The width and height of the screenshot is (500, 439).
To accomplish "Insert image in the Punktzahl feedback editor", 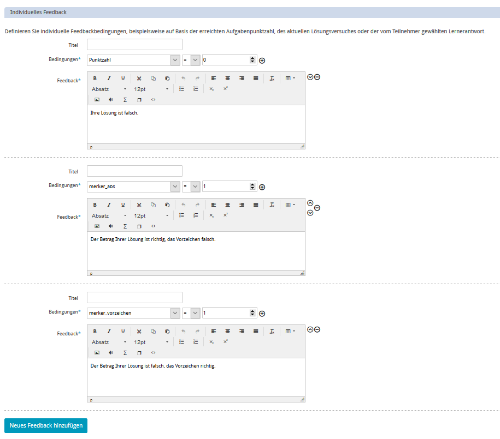I will 97,99.
